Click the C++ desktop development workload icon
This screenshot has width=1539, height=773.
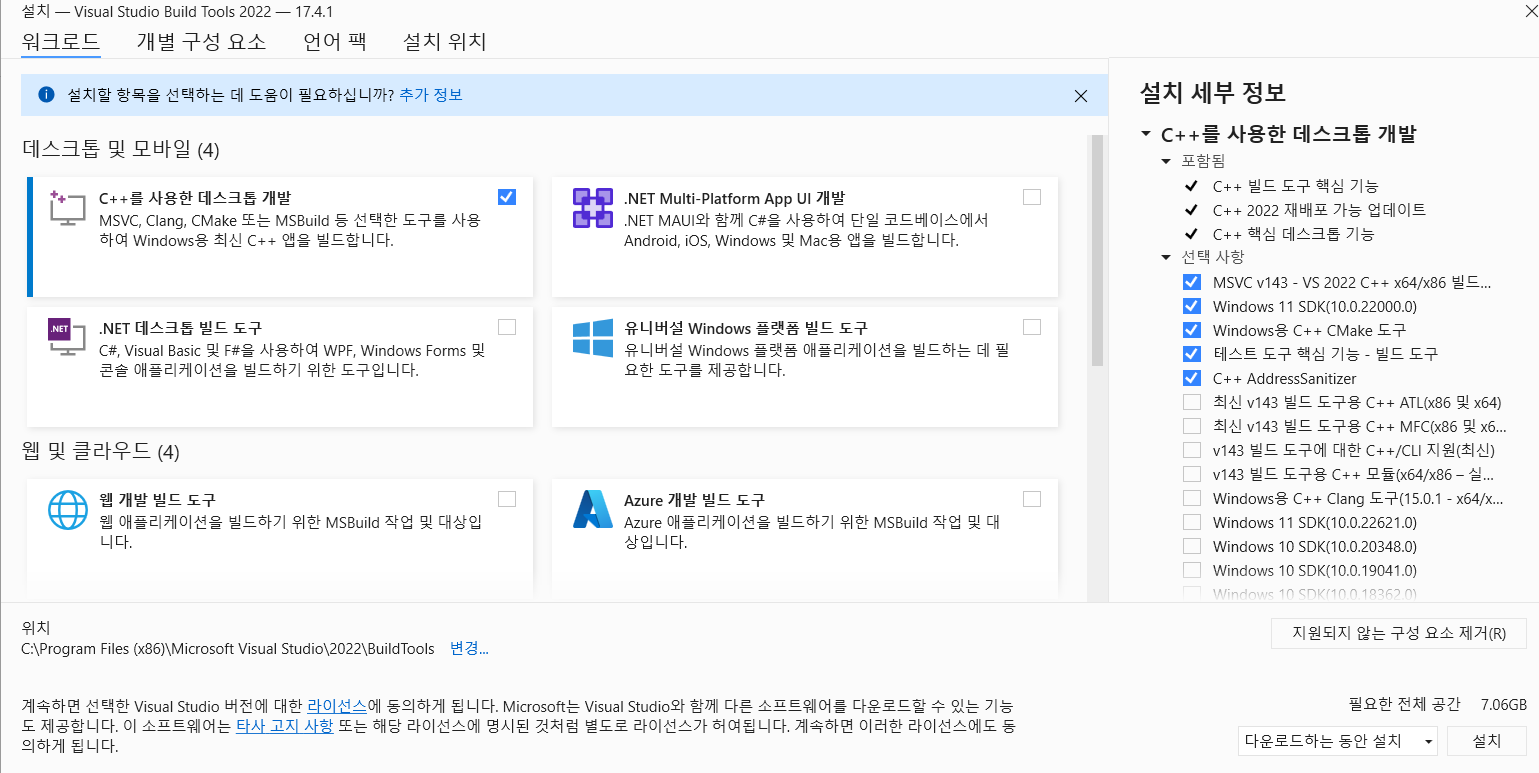pos(67,208)
